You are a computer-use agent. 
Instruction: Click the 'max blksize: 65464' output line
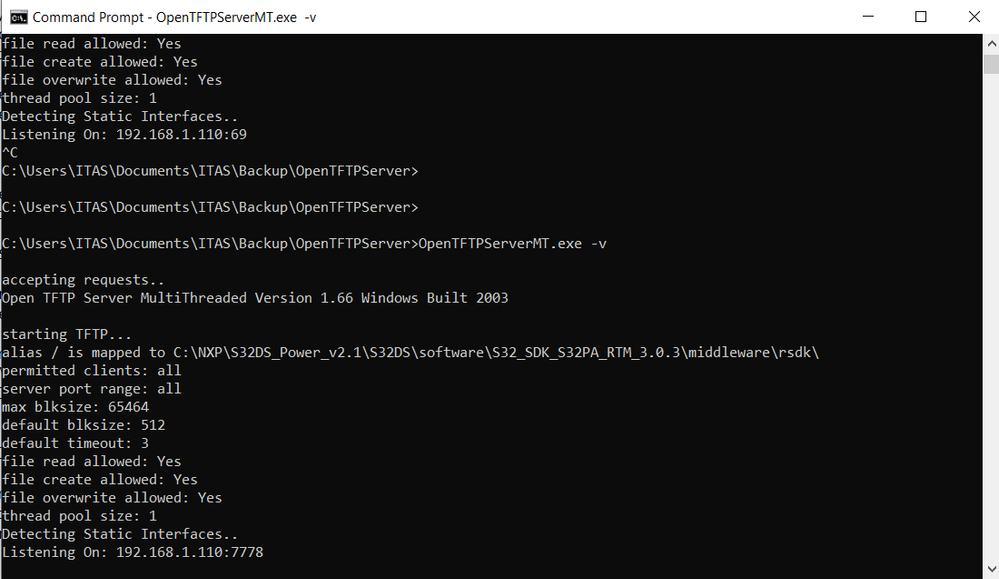[x=75, y=407]
